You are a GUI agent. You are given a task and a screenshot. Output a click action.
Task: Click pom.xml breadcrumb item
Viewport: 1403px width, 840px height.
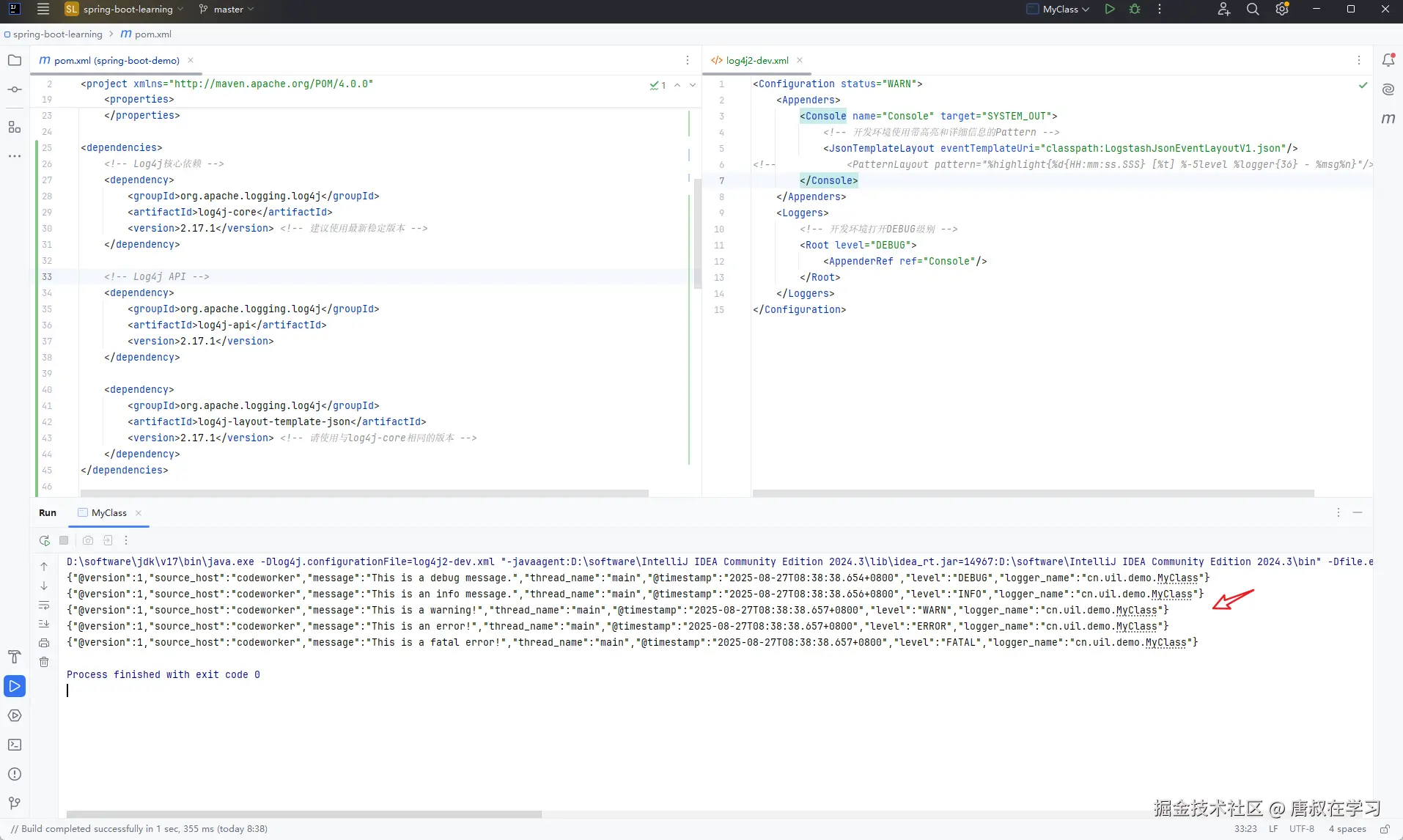tap(147, 34)
